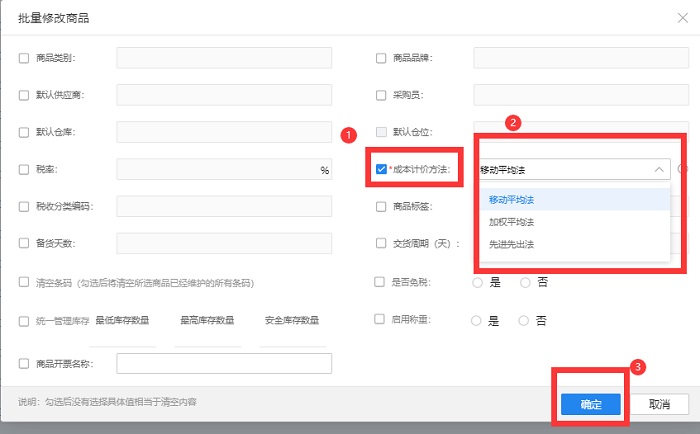Collapse the 成本计价方法 dropdown arrow

point(658,170)
